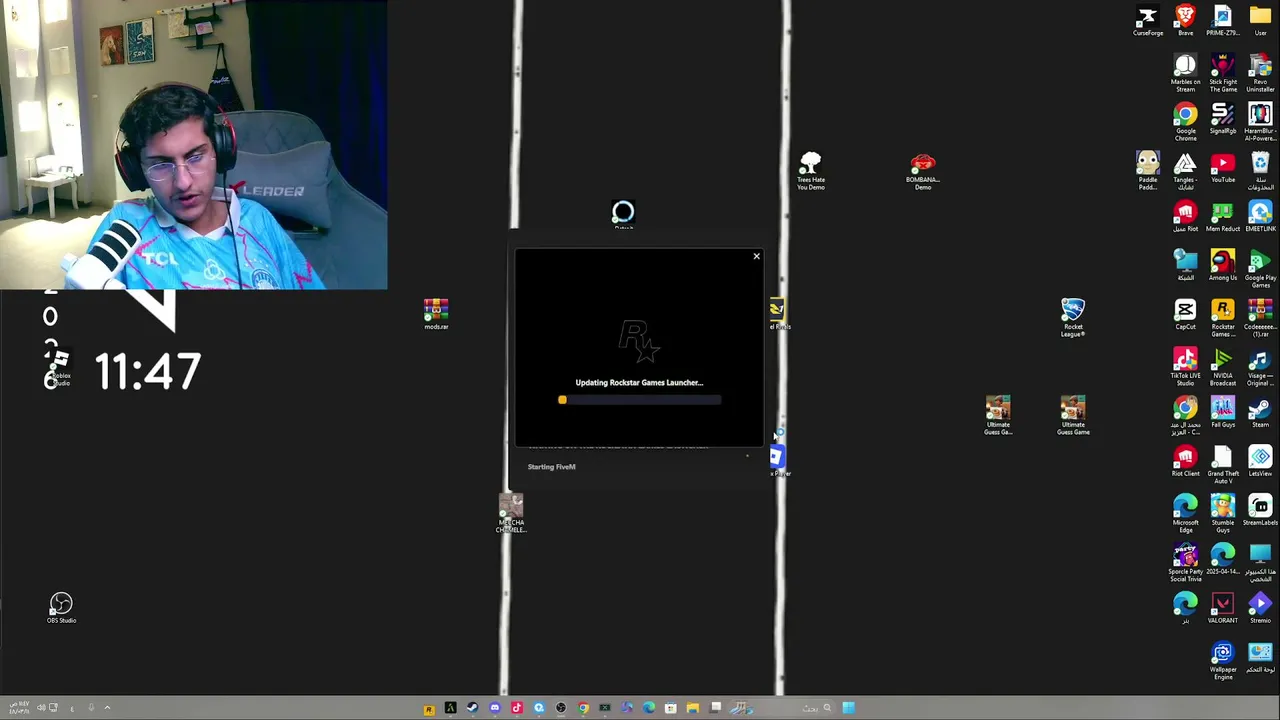Viewport: 1280px width, 720px height.
Task: Launch OBS Studio desktop shortcut
Action: tap(61, 608)
